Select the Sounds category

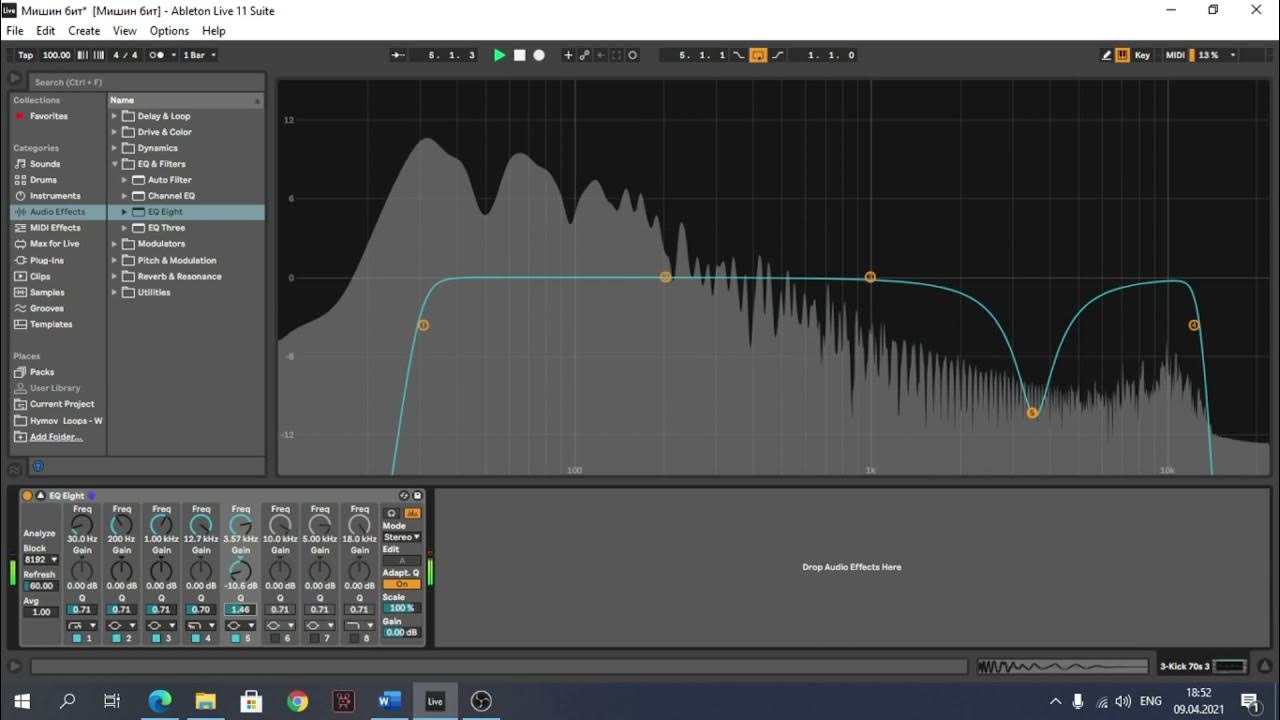45,164
